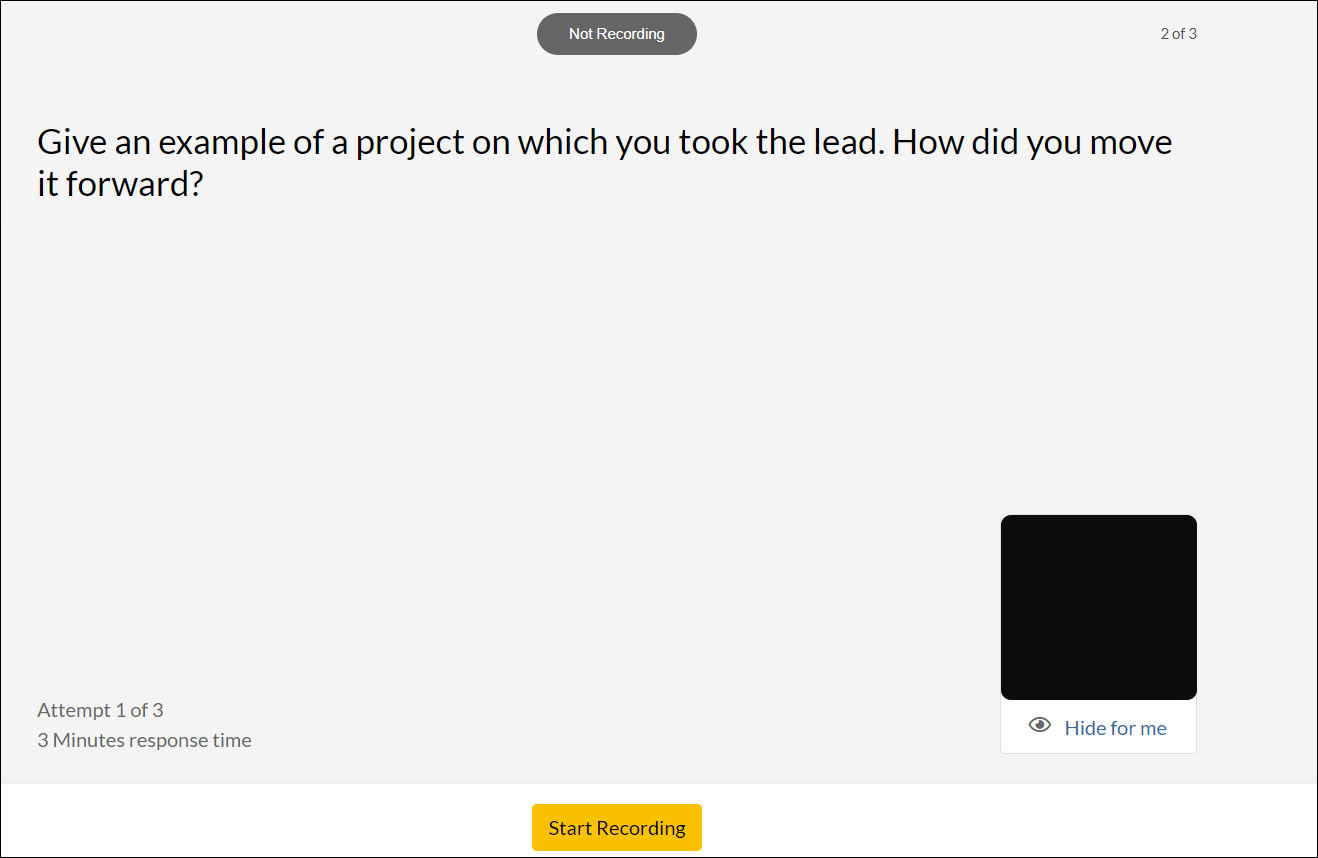This screenshot has height=858, width=1318.
Task: Click the eye icon beside Hide for me
Action: [x=1040, y=726]
